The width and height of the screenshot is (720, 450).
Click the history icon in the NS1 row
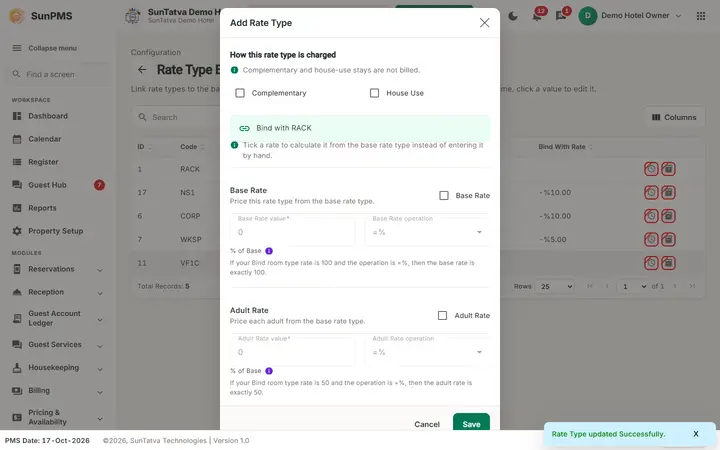coord(651,192)
